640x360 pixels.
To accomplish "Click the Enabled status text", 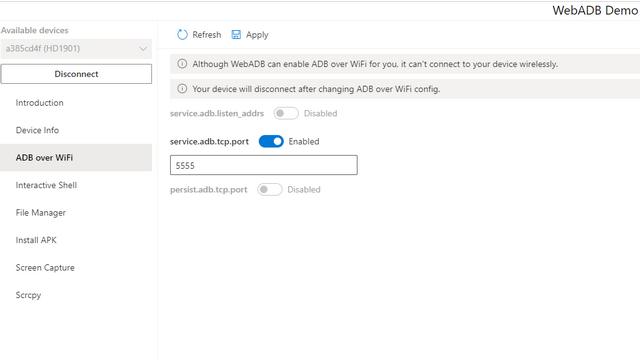I will click(304, 142).
